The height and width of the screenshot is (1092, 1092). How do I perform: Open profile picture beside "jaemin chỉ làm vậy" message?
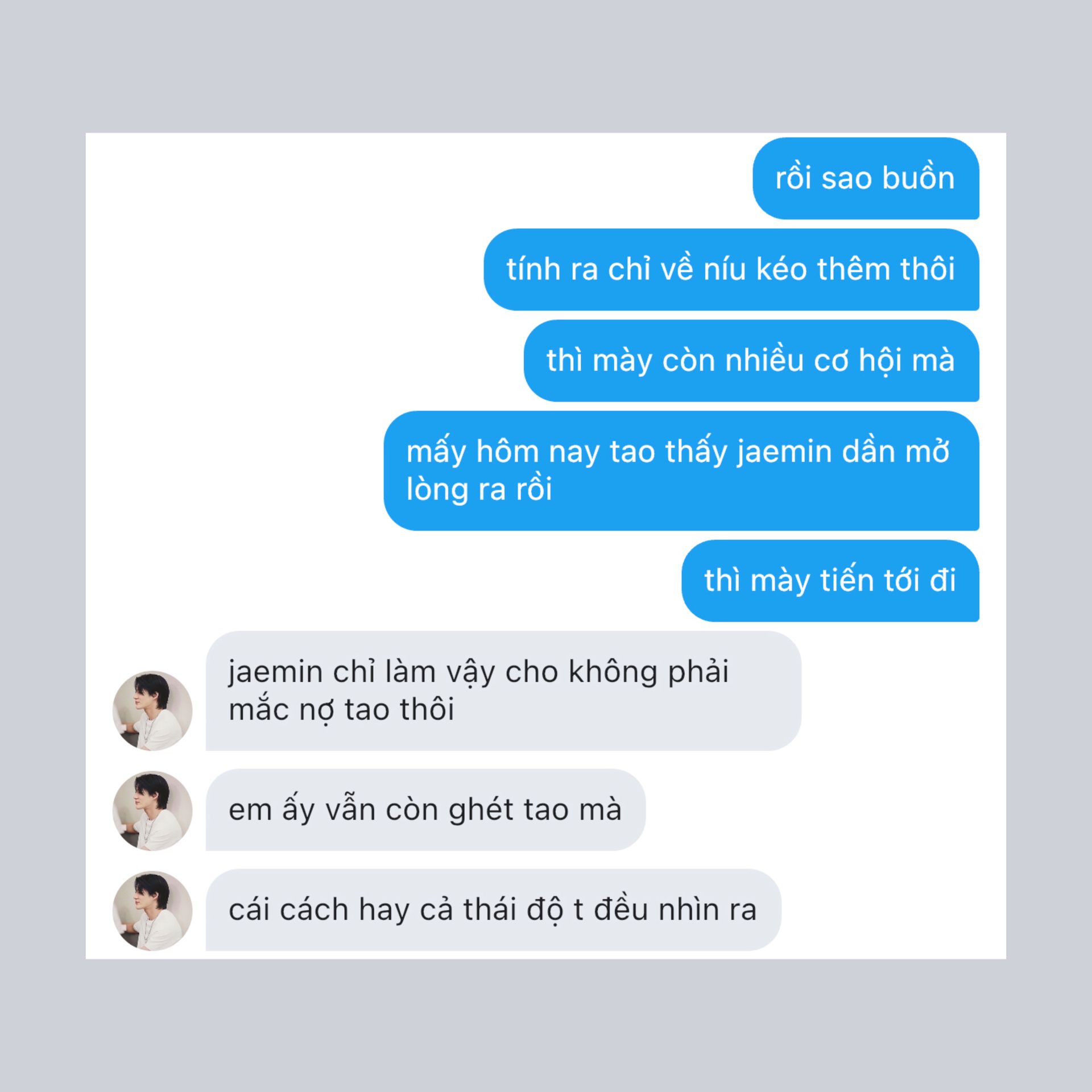tap(152, 711)
